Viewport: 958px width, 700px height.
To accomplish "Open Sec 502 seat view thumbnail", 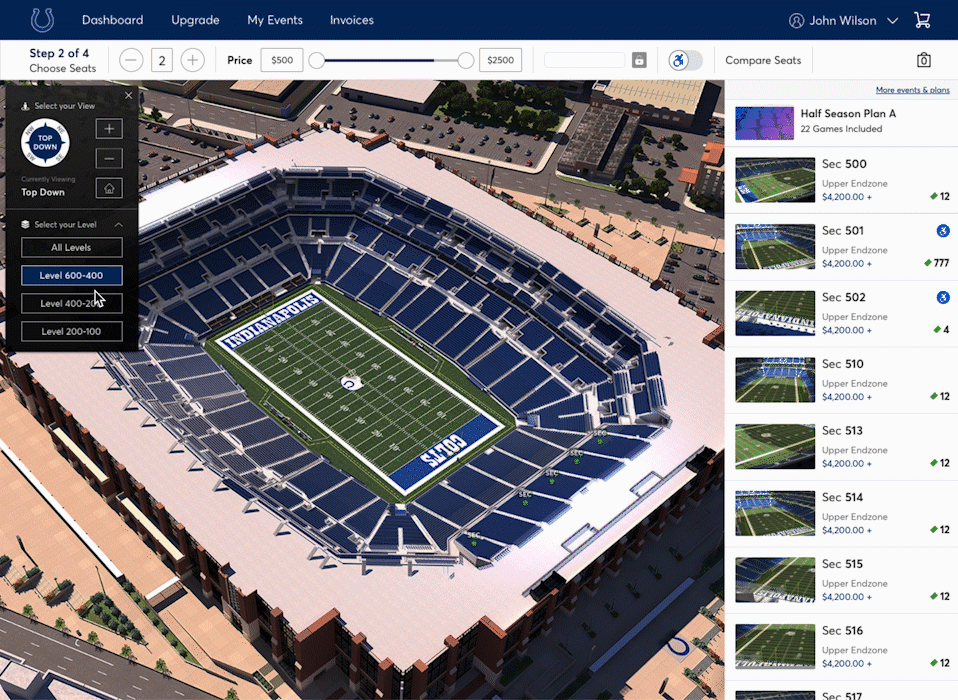I will pyautogui.click(x=775, y=313).
